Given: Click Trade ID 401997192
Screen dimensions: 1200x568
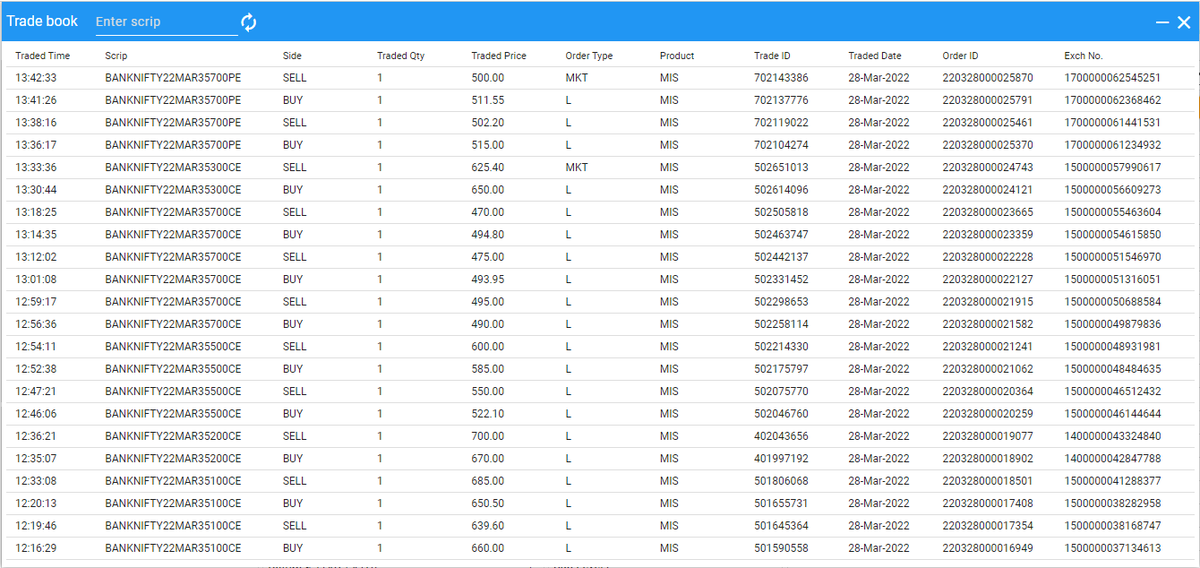Looking at the screenshot, I should coord(781,458).
